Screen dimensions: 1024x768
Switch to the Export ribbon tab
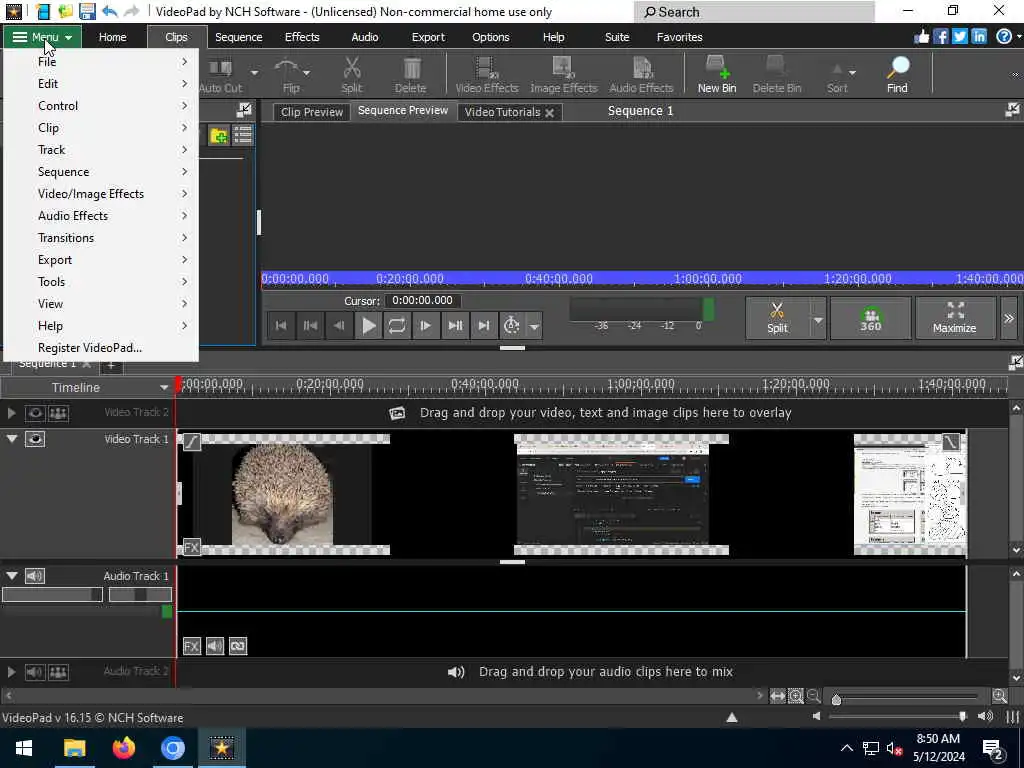[x=428, y=37]
